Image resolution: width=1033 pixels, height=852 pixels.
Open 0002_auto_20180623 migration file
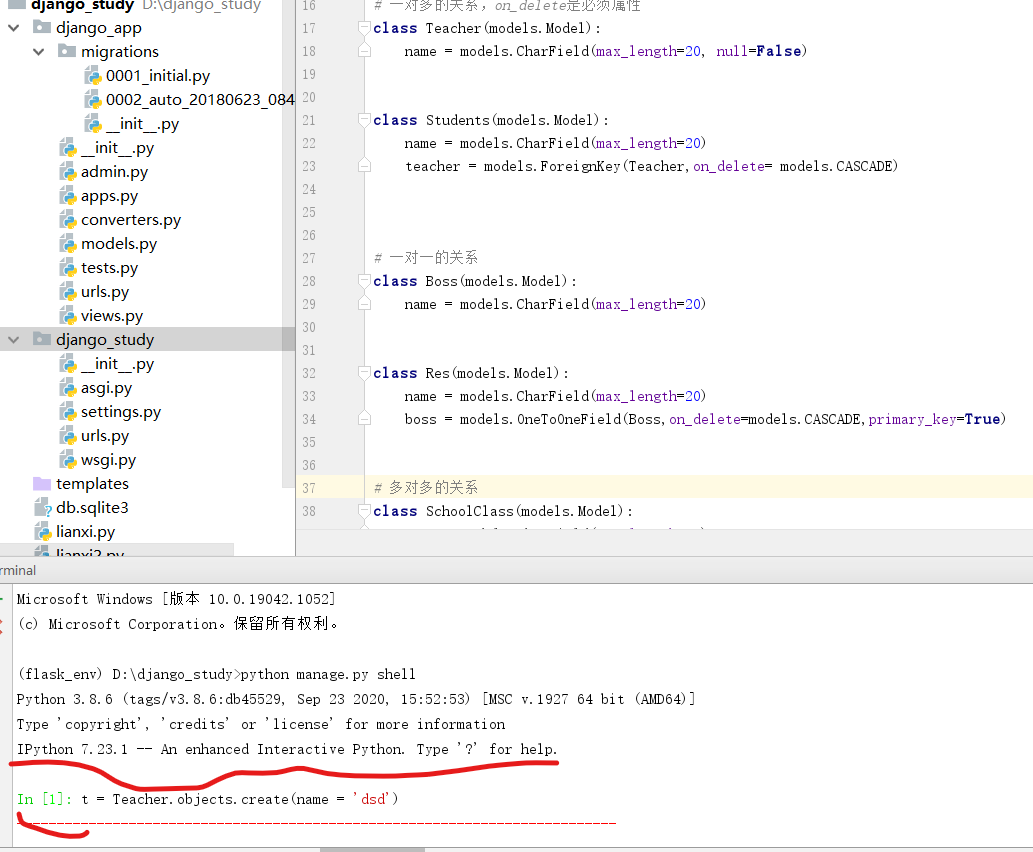click(x=200, y=99)
